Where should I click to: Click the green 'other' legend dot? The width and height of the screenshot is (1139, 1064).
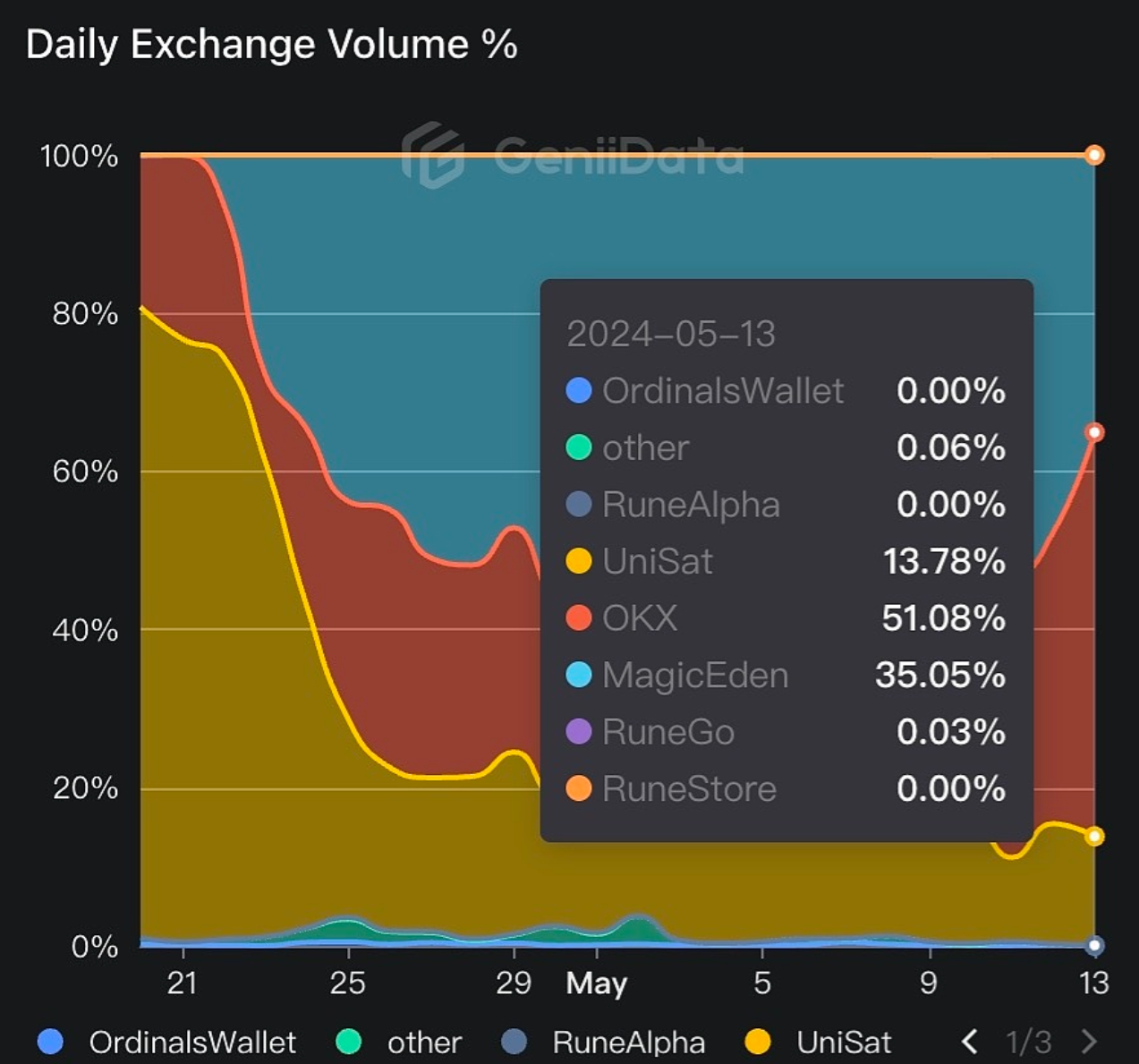(x=348, y=1042)
